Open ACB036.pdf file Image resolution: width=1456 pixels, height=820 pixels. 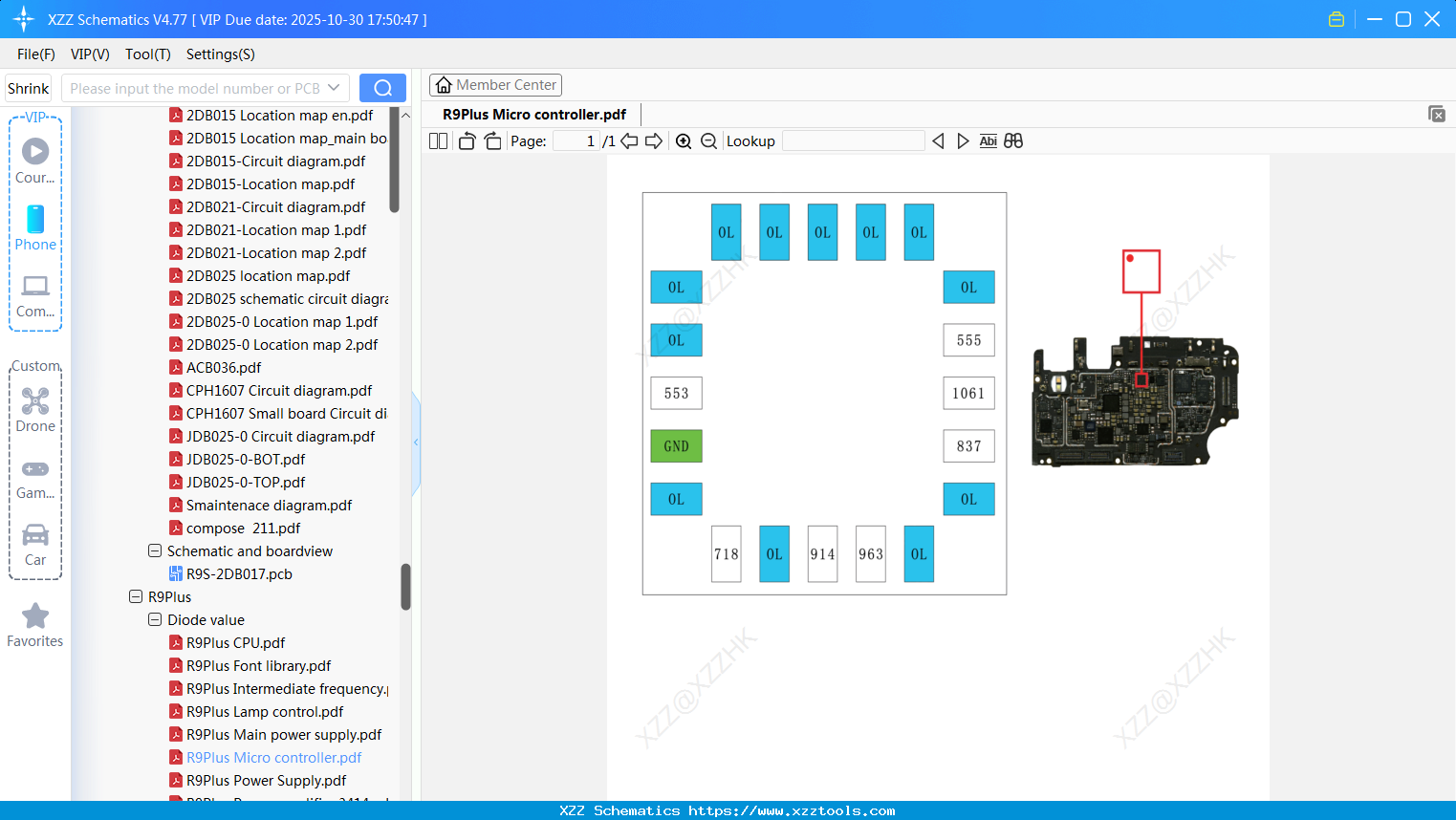(x=224, y=368)
